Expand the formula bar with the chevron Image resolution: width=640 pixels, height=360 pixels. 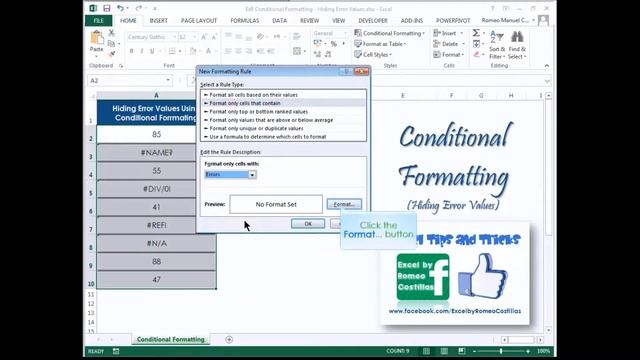point(547,81)
